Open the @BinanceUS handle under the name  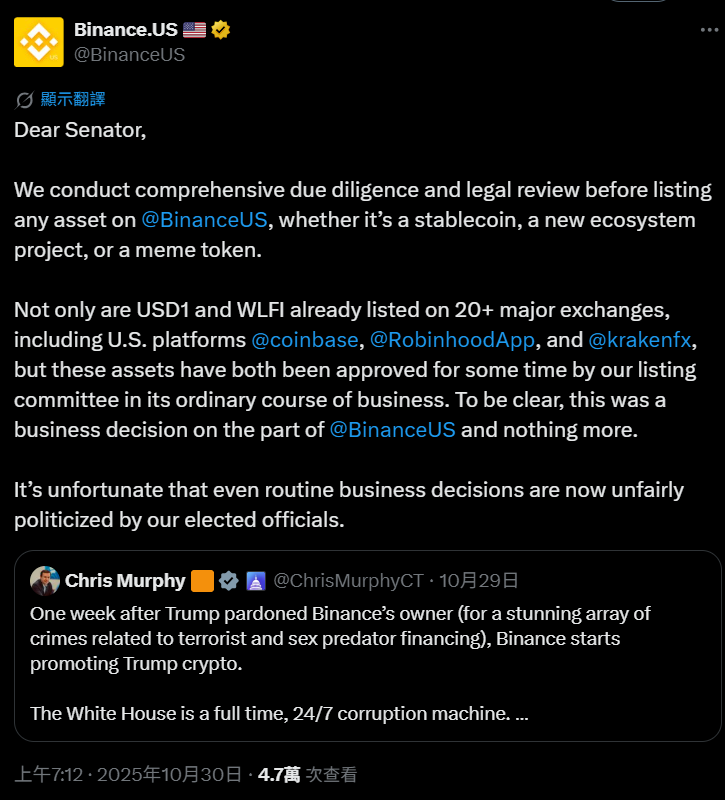[129, 55]
